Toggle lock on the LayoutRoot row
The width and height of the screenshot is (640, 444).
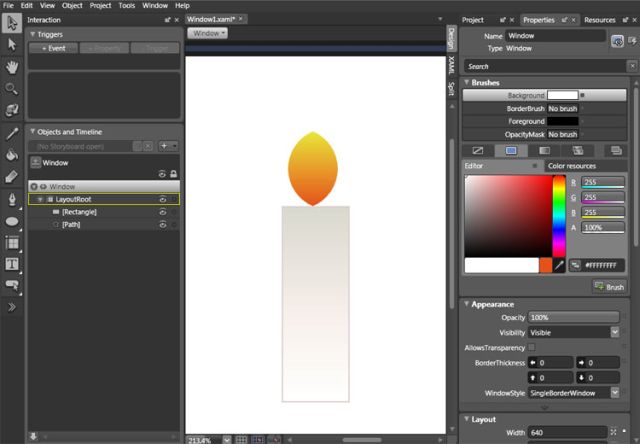pos(174,199)
